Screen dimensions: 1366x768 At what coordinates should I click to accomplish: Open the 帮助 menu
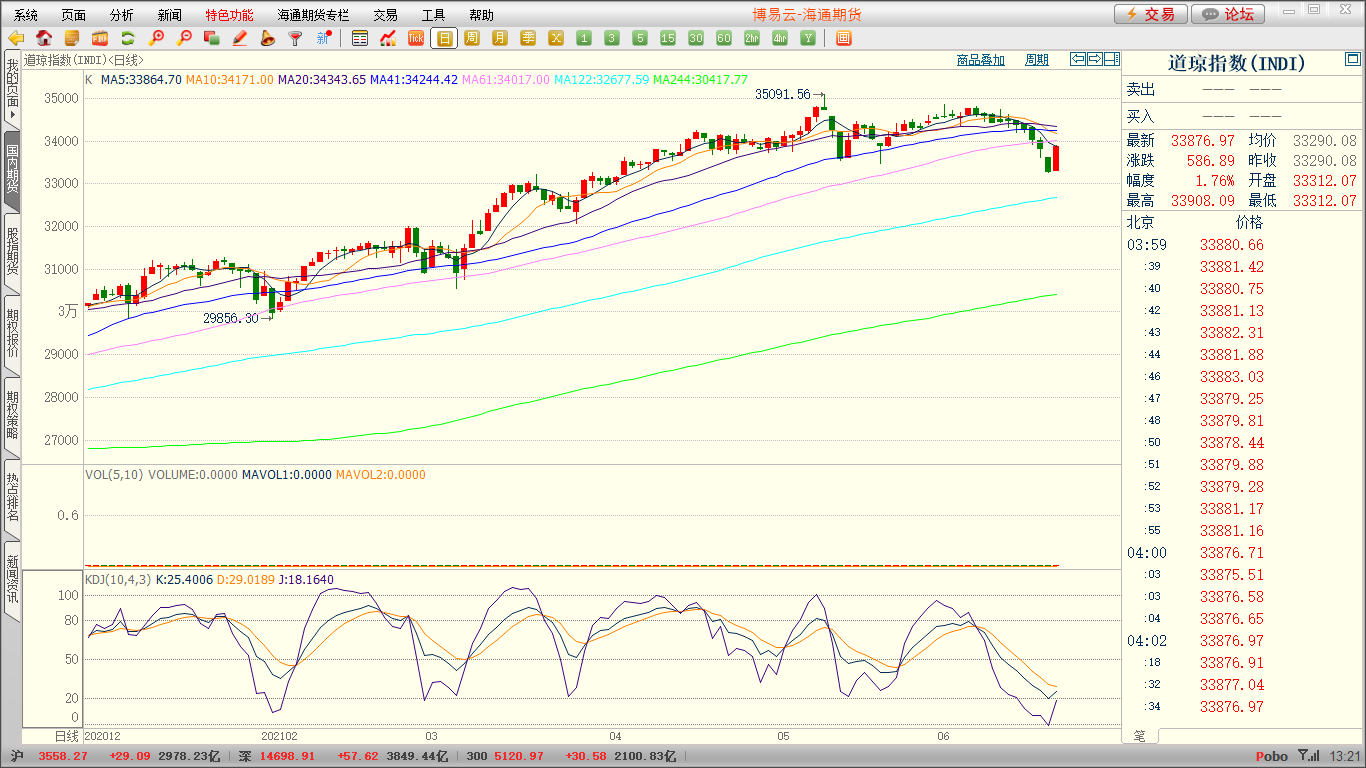[x=481, y=15]
